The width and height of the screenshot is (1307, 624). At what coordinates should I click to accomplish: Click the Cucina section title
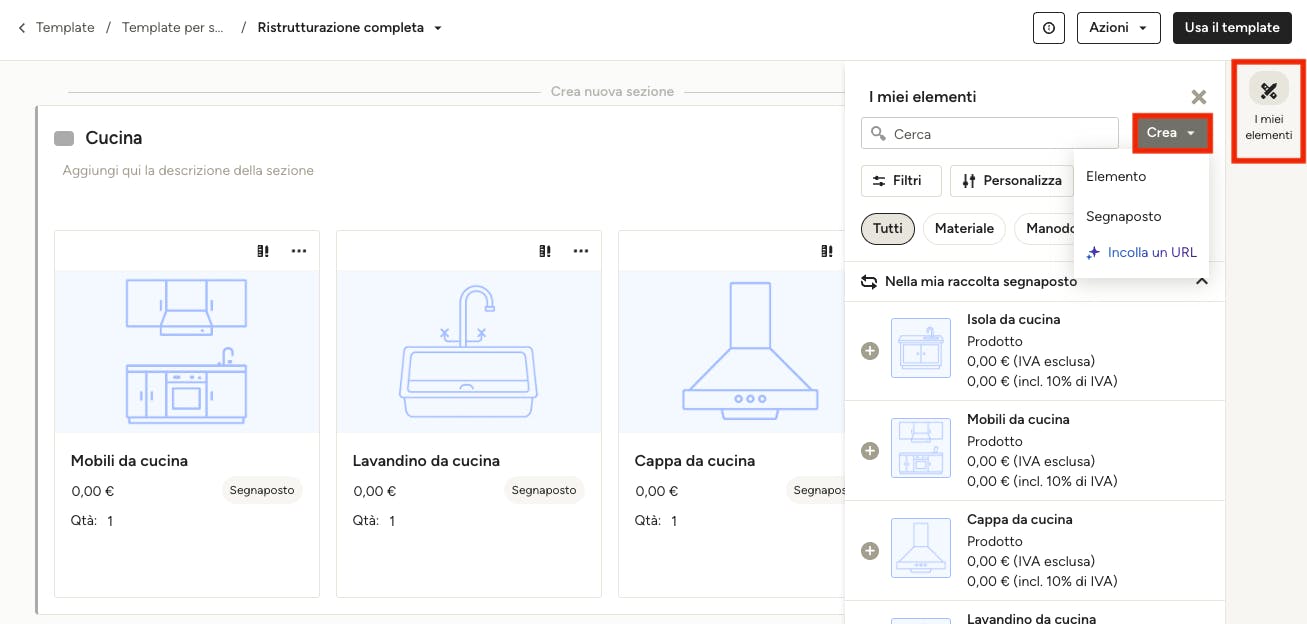[x=114, y=138]
